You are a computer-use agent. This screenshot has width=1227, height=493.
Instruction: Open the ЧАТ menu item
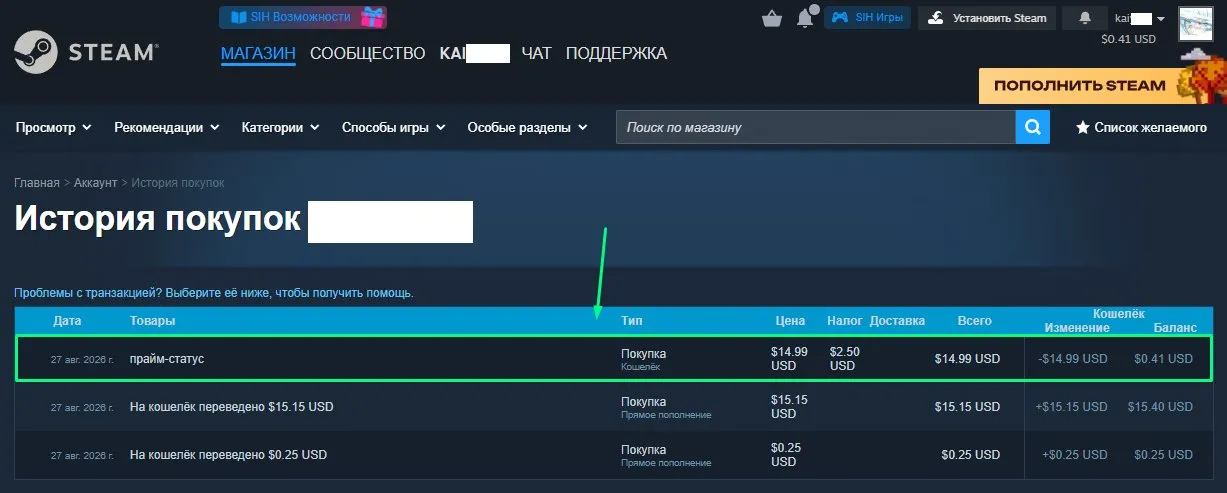(537, 53)
